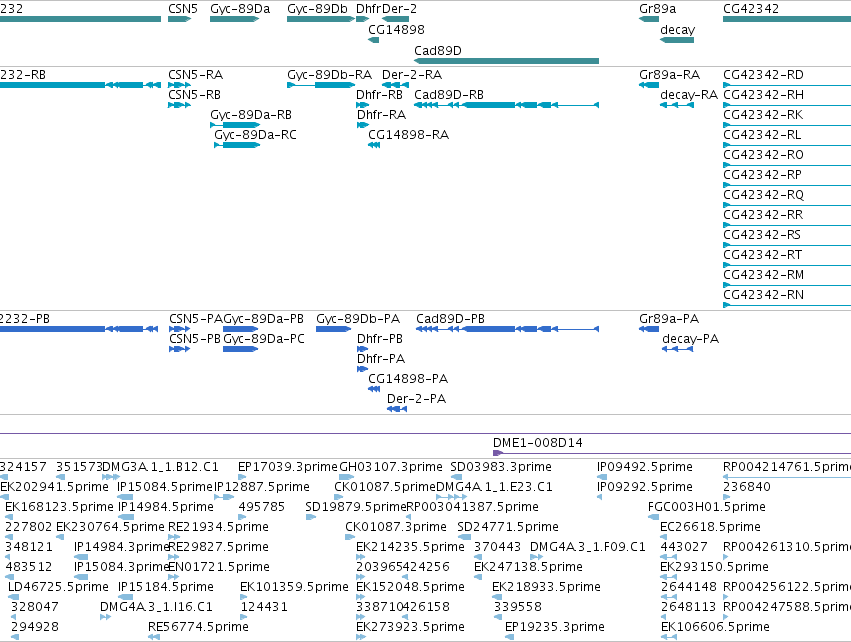Image resolution: width=851 pixels, height=642 pixels.
Task: Click the CSN5-PB protein label
Action: 195,339
